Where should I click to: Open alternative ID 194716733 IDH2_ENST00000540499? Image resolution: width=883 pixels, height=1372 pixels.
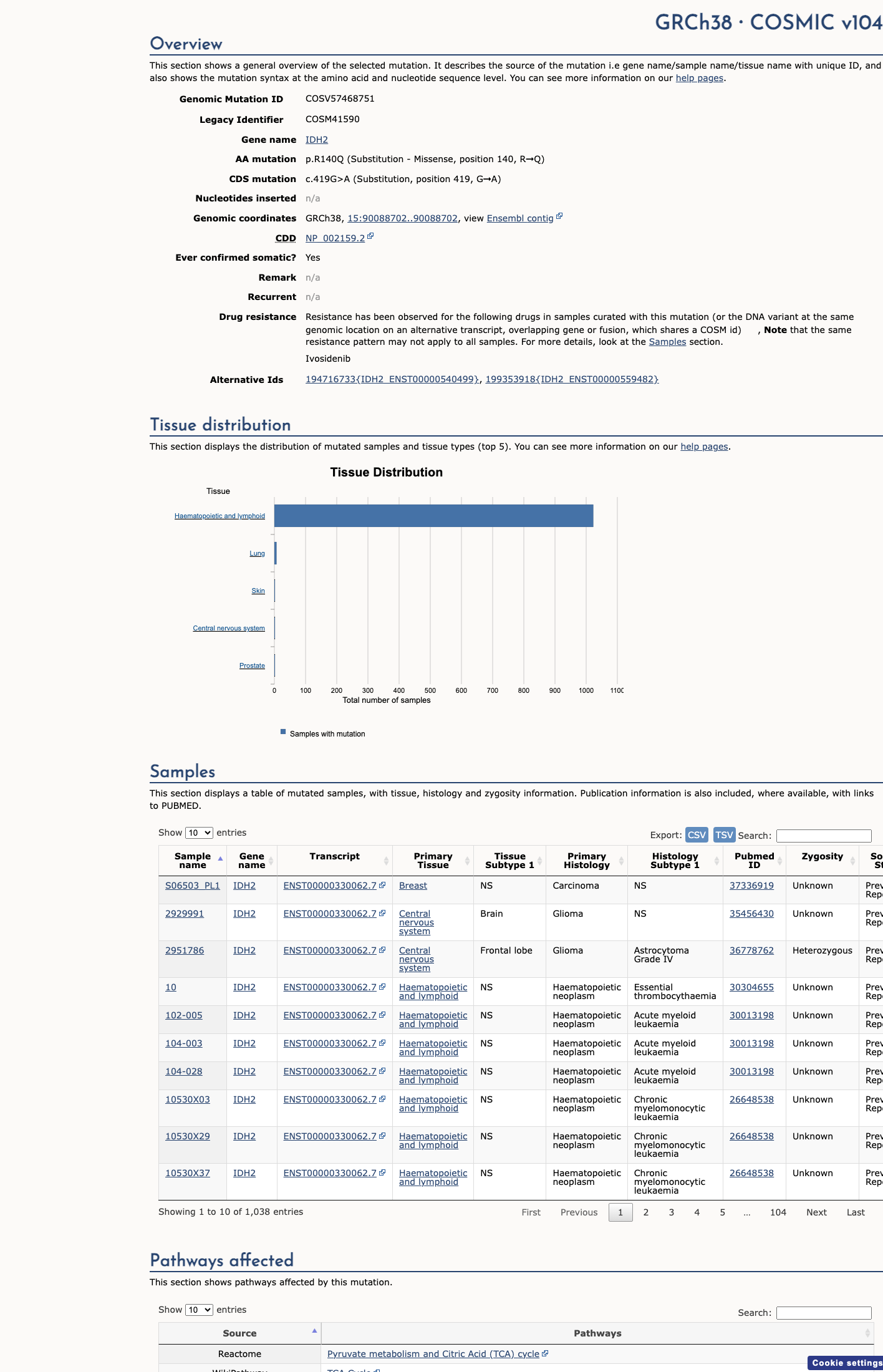(393, 379)
